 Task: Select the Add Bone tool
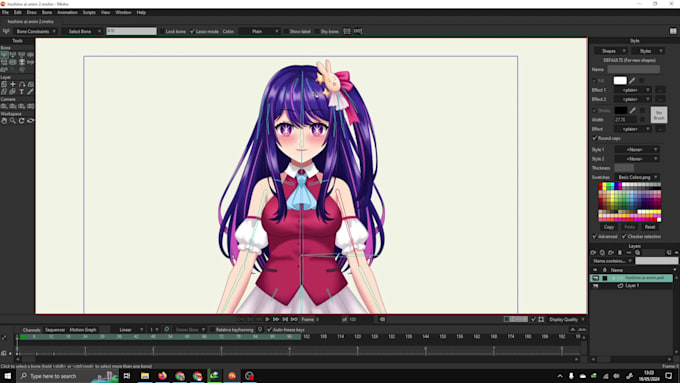point(22,55)
